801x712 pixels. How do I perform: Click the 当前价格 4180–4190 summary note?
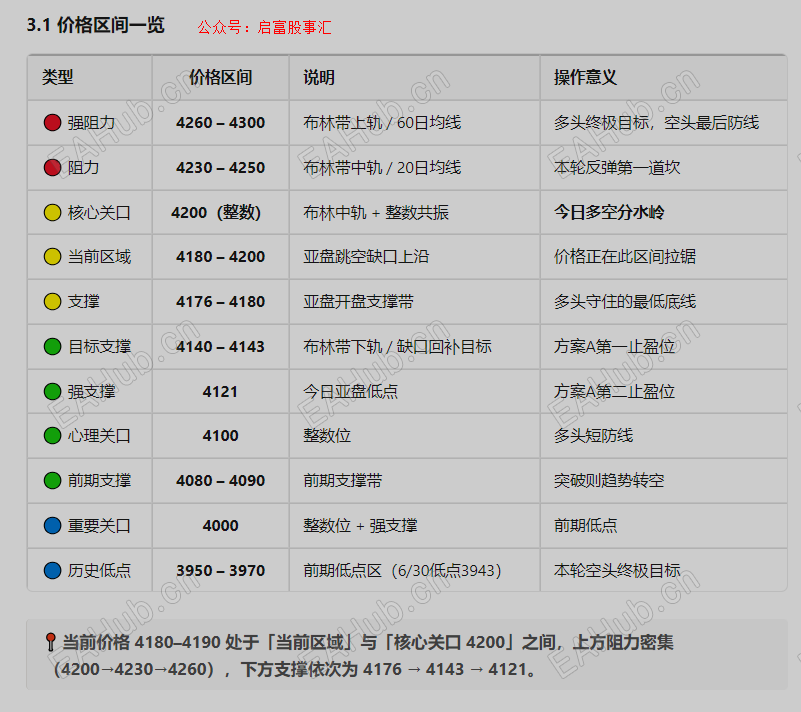tap(407, 655)
